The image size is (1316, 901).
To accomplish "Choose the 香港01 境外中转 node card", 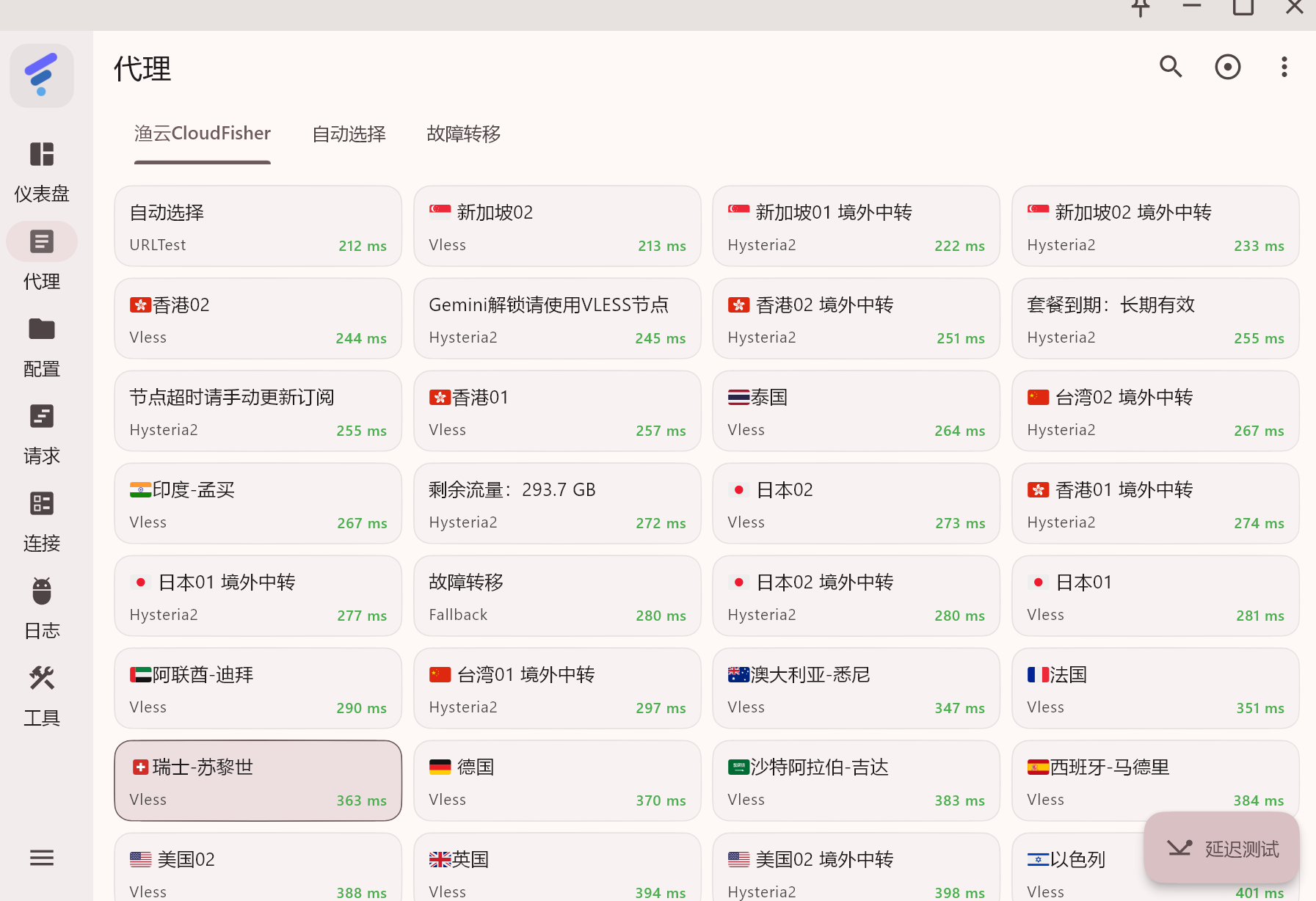I will click(1155, 503).
